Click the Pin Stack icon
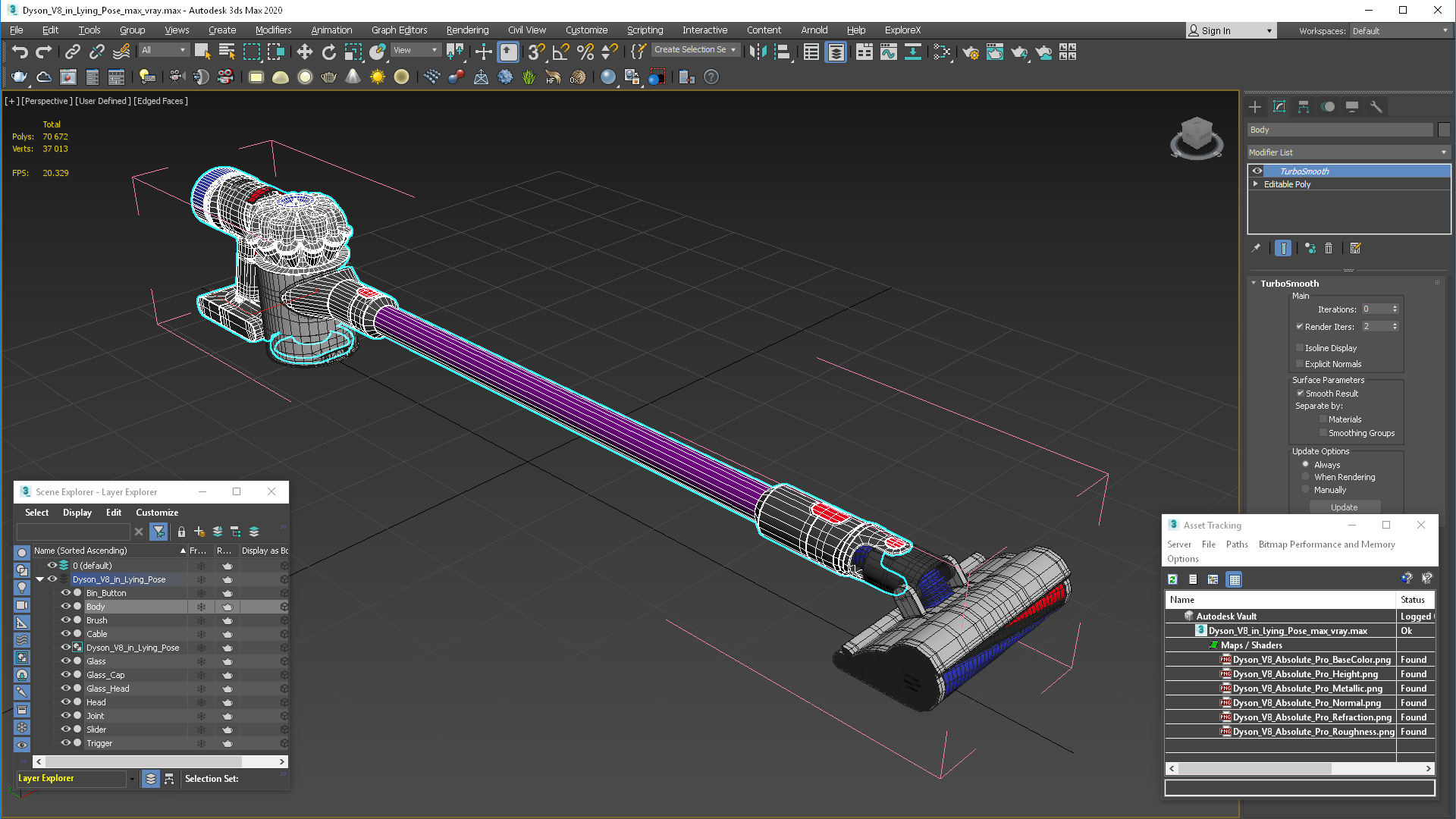Viewport: 1456px width, 819px height. (1256, 248)
